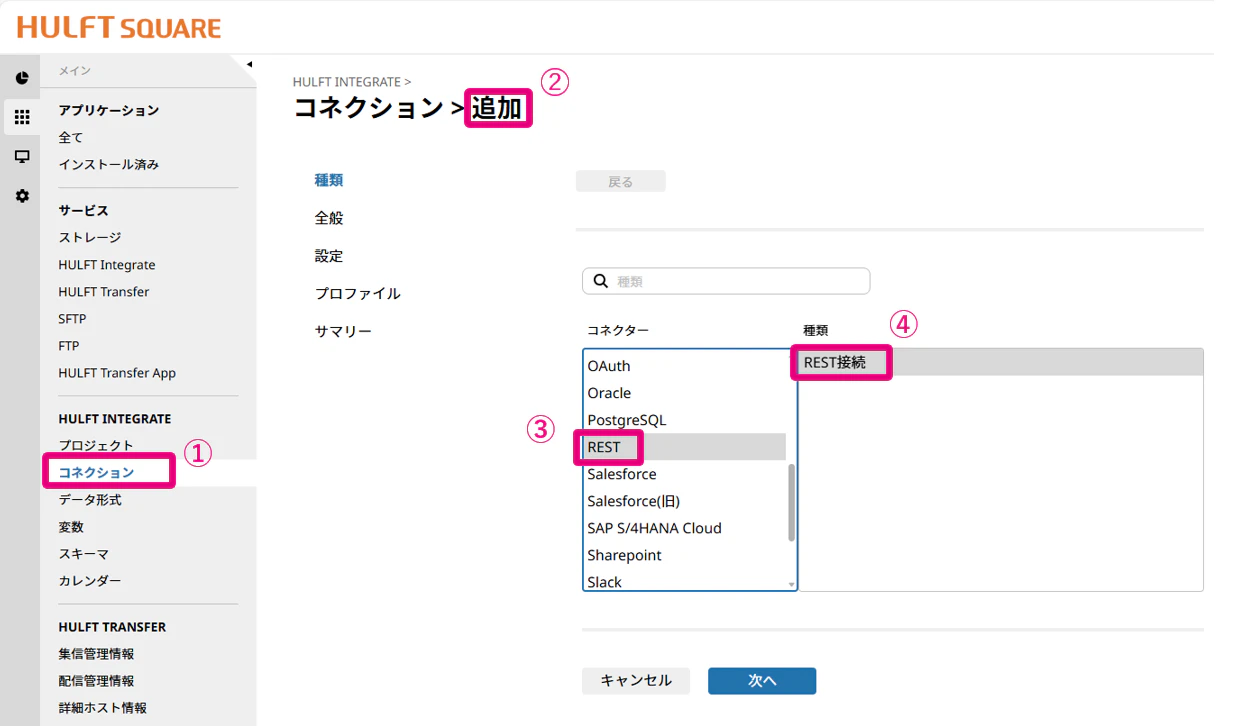Viewport: 1248px width, 726px height.
Task: Click the connector list scrollbar thumb
Action: (792, 503)
